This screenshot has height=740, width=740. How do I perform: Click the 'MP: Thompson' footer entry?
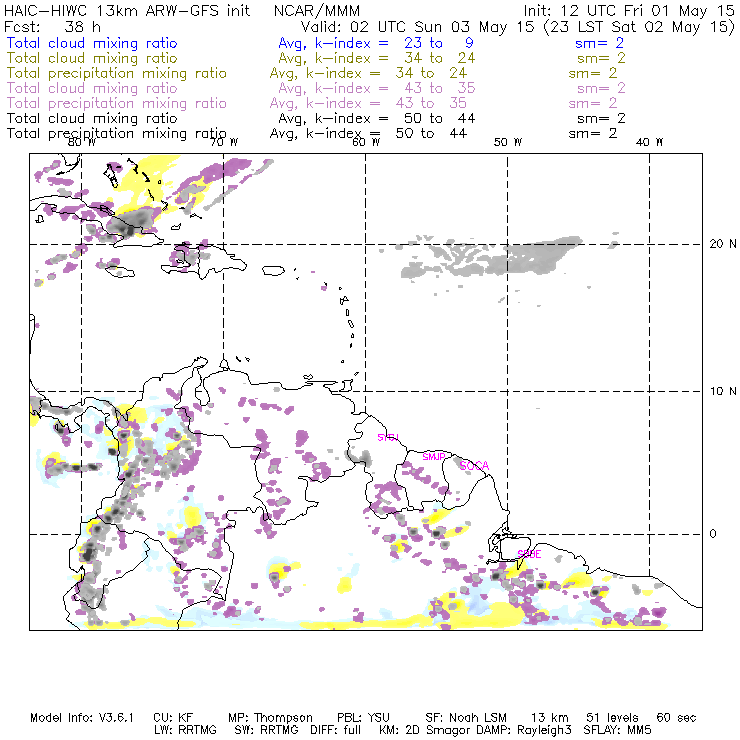click(x=270, y=718)
